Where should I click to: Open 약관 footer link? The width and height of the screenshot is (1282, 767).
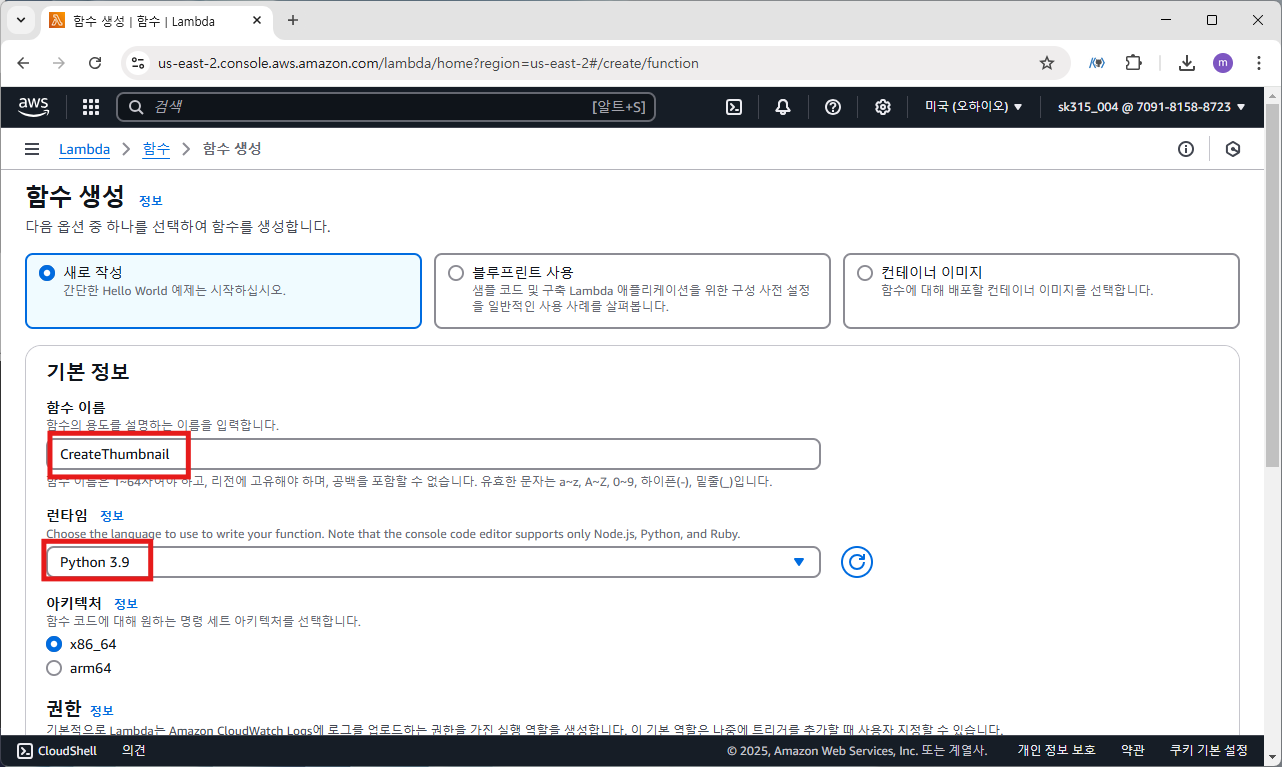pos(1133,750)
